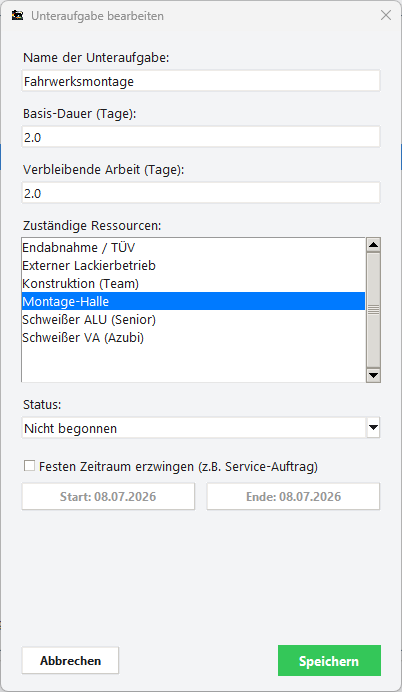Click the Speichern button
This screenshot has height=692, width=402.
pyautogui.click(x=329, y=661)
